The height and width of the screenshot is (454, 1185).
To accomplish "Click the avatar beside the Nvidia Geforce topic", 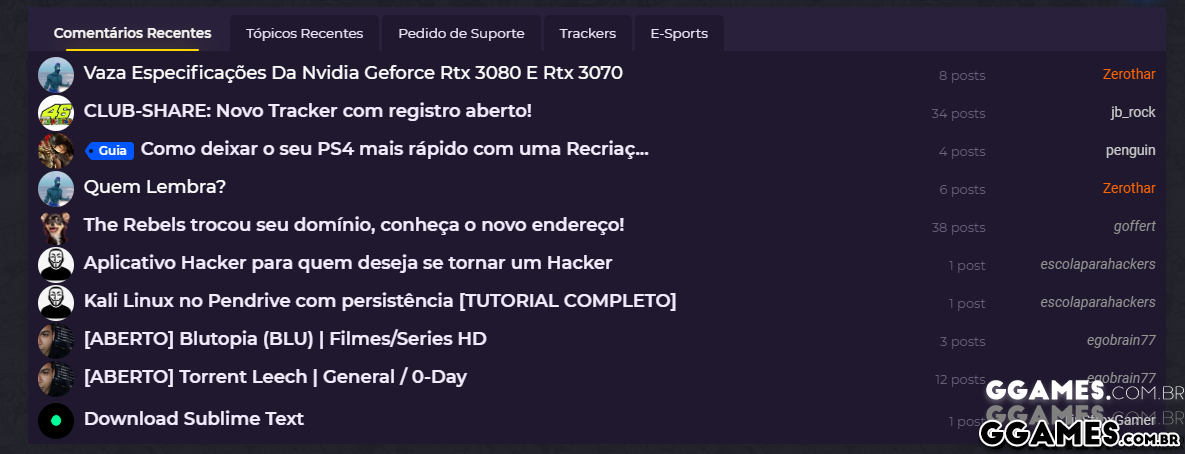I will (56, 74).
